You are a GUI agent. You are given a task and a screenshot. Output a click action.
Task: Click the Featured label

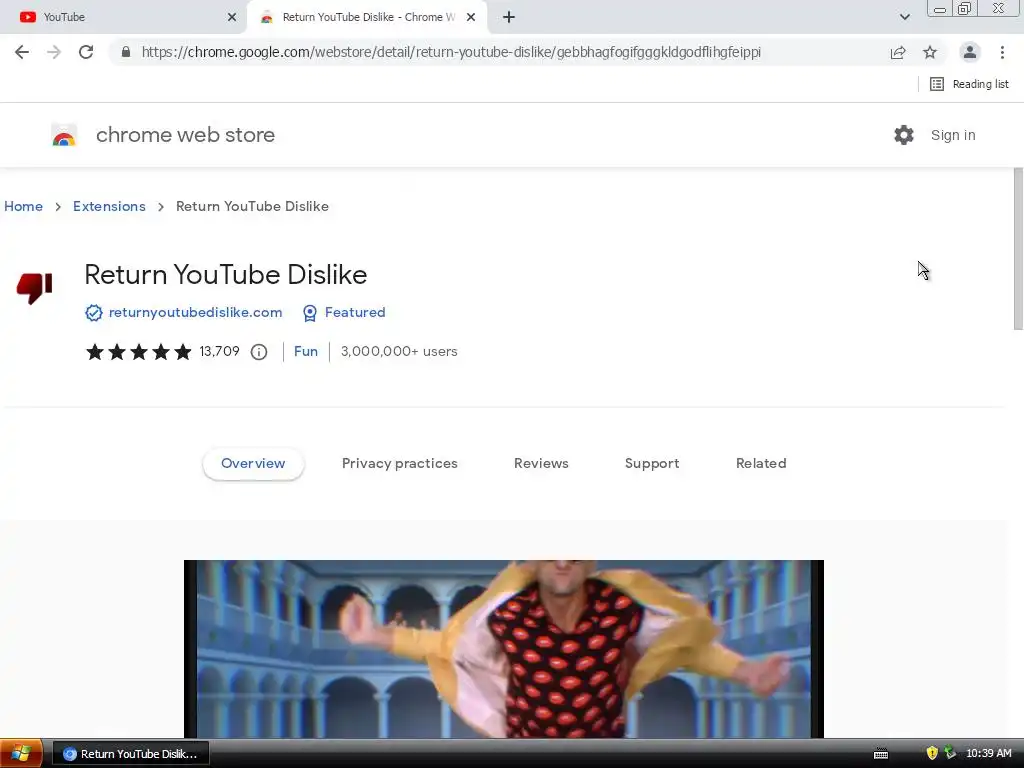point(355,313)
